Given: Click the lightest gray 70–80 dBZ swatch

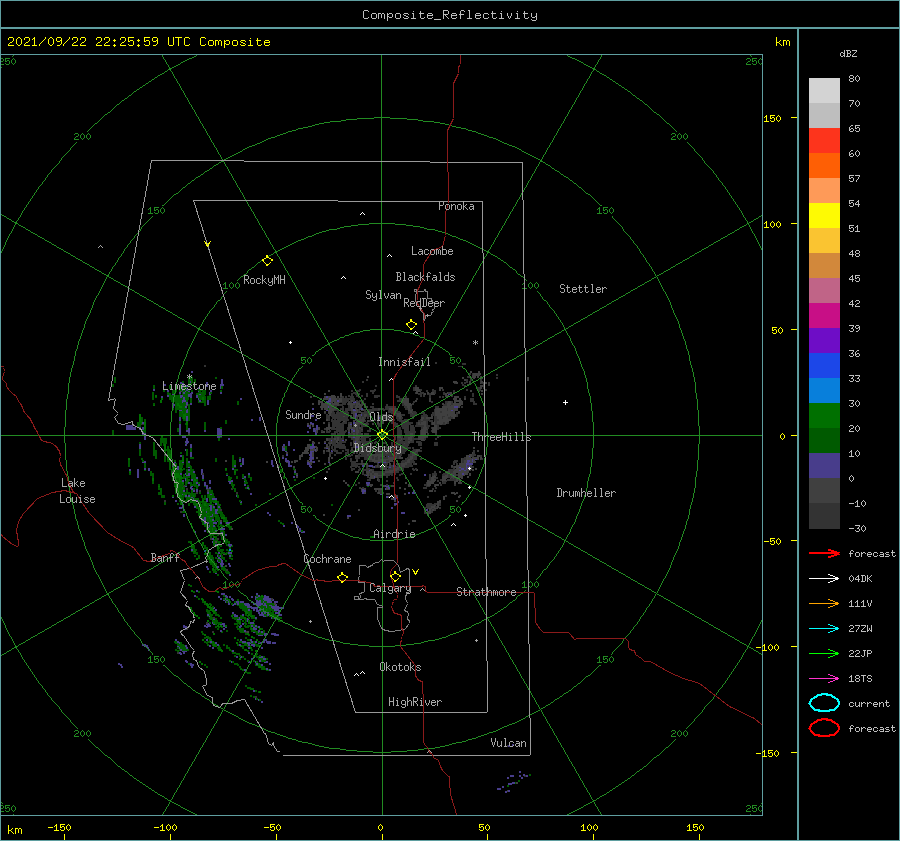Looking at the screenshot, I should pos(824,91).
